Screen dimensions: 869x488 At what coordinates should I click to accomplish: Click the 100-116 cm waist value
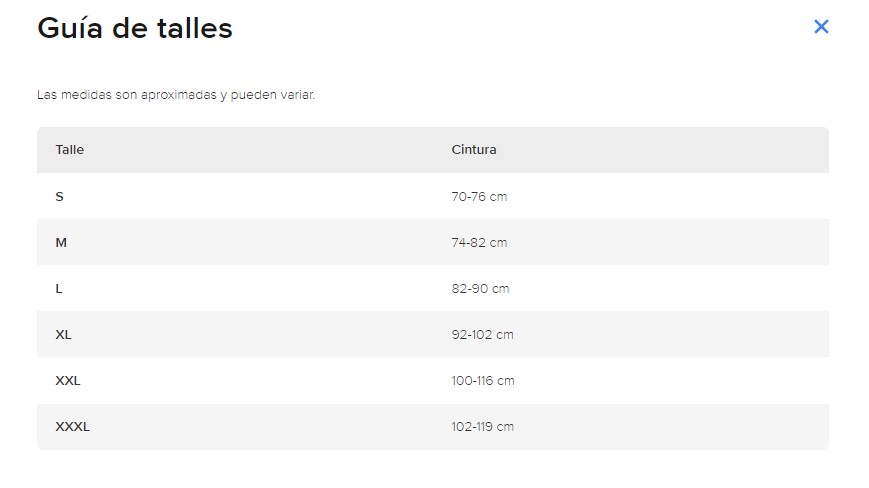[x=483, y=381]
